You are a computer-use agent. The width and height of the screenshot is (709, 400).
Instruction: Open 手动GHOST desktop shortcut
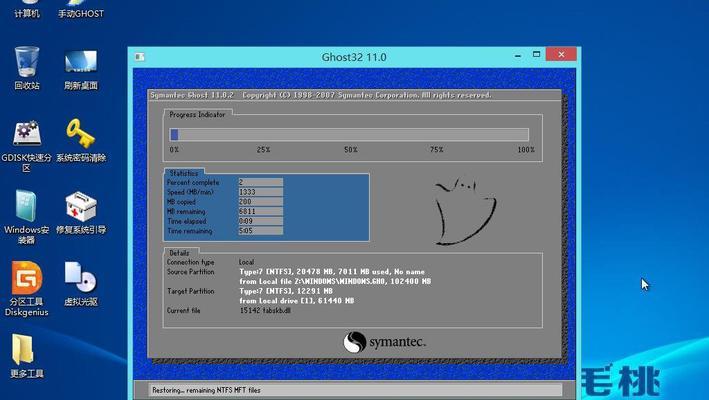[80, 10]
